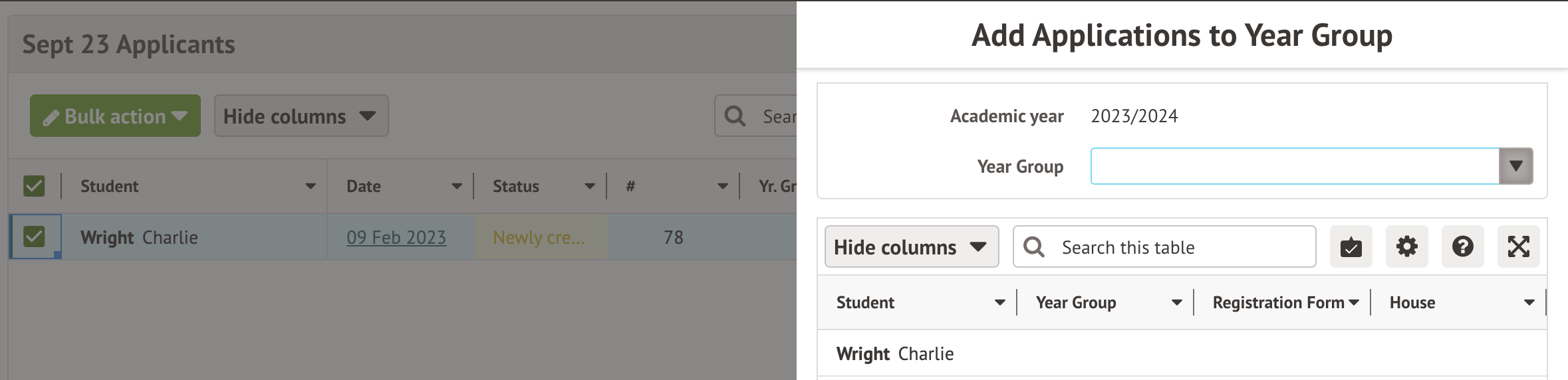Toggle the select-all applicants header checkbox

click(x=34, y=186)
